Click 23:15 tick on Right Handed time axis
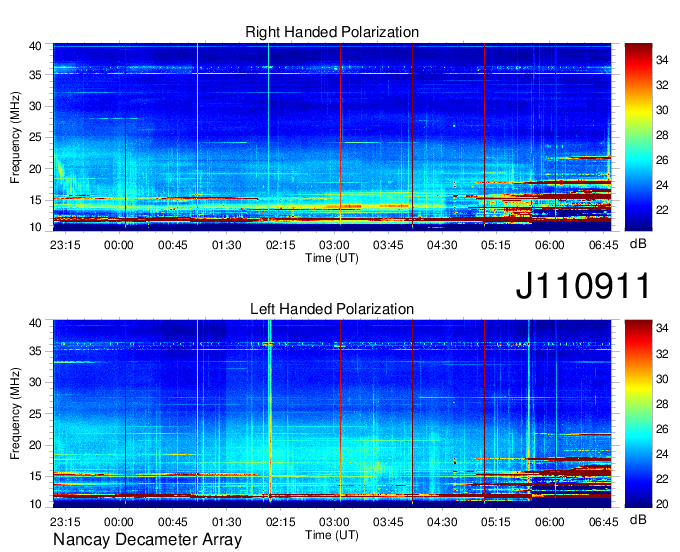Screen dimensions: 680x552 [65, 245]
